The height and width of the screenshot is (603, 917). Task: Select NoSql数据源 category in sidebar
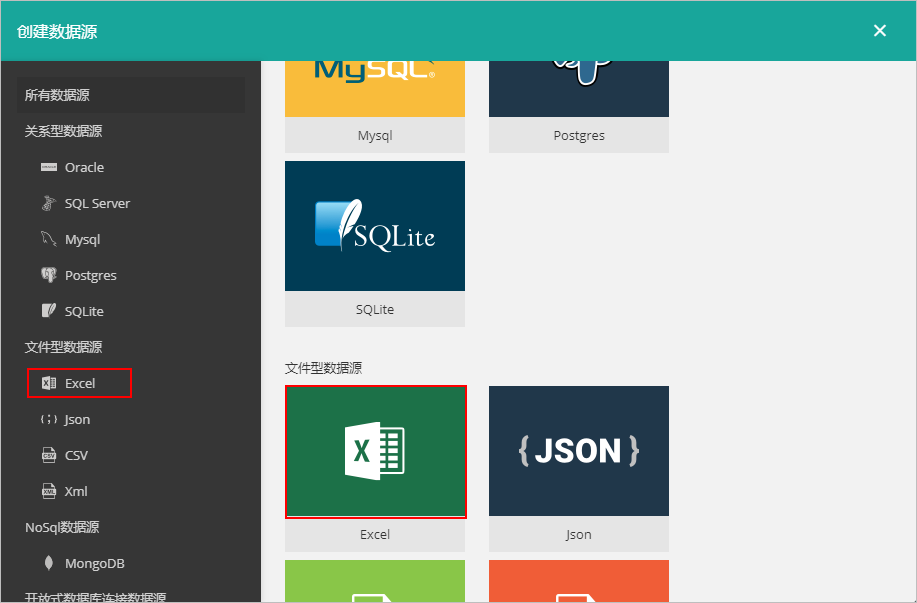coord(62,528)
